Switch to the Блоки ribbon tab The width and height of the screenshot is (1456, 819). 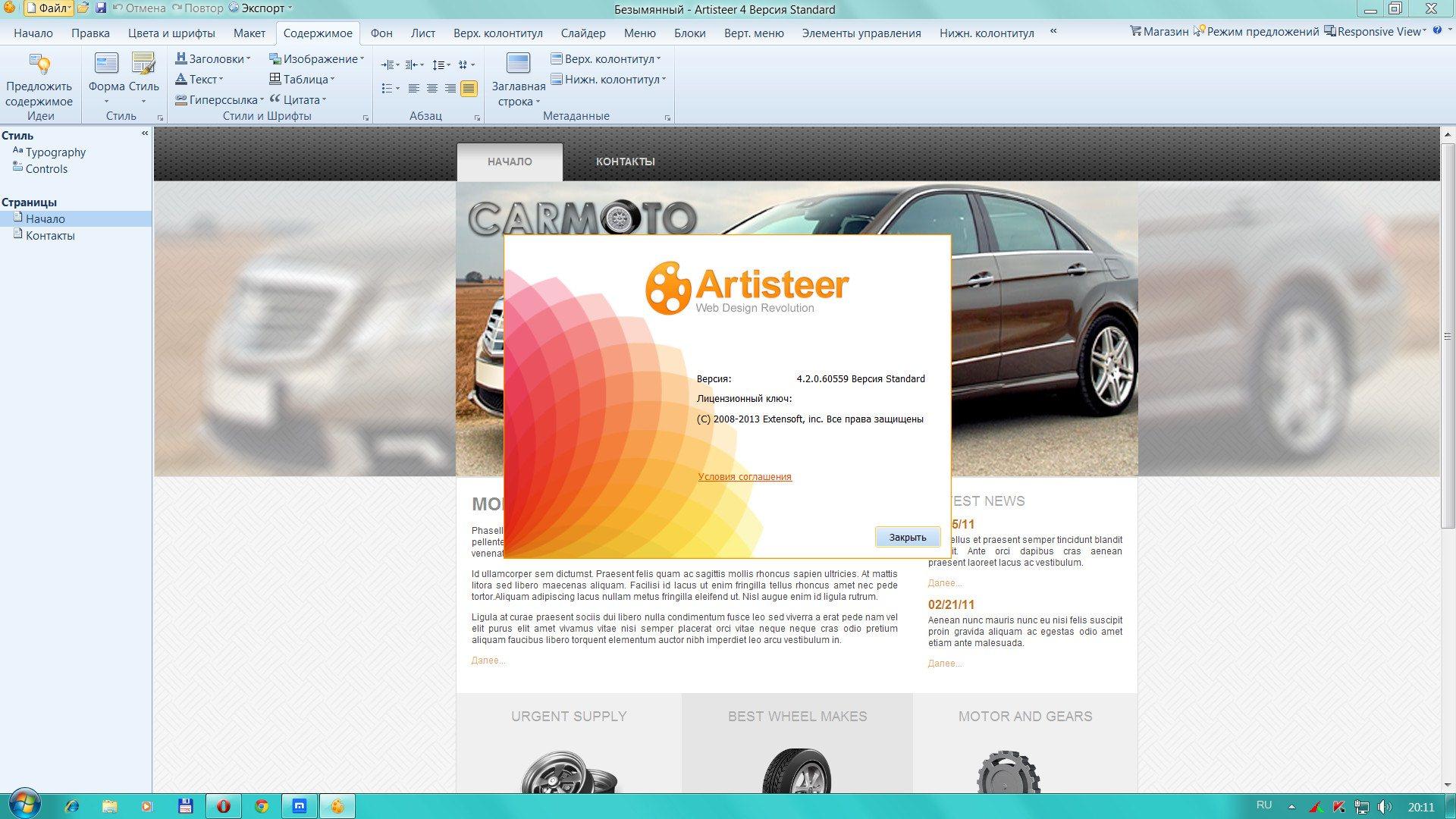(689, 33)
